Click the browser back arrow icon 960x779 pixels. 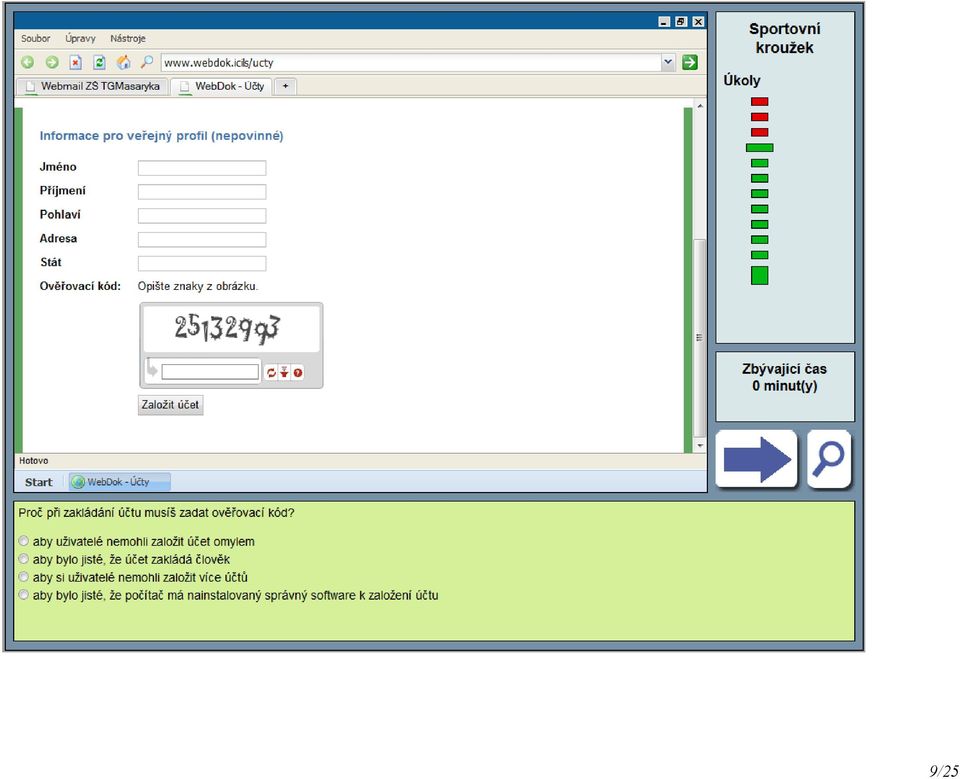tap(28, 62)
